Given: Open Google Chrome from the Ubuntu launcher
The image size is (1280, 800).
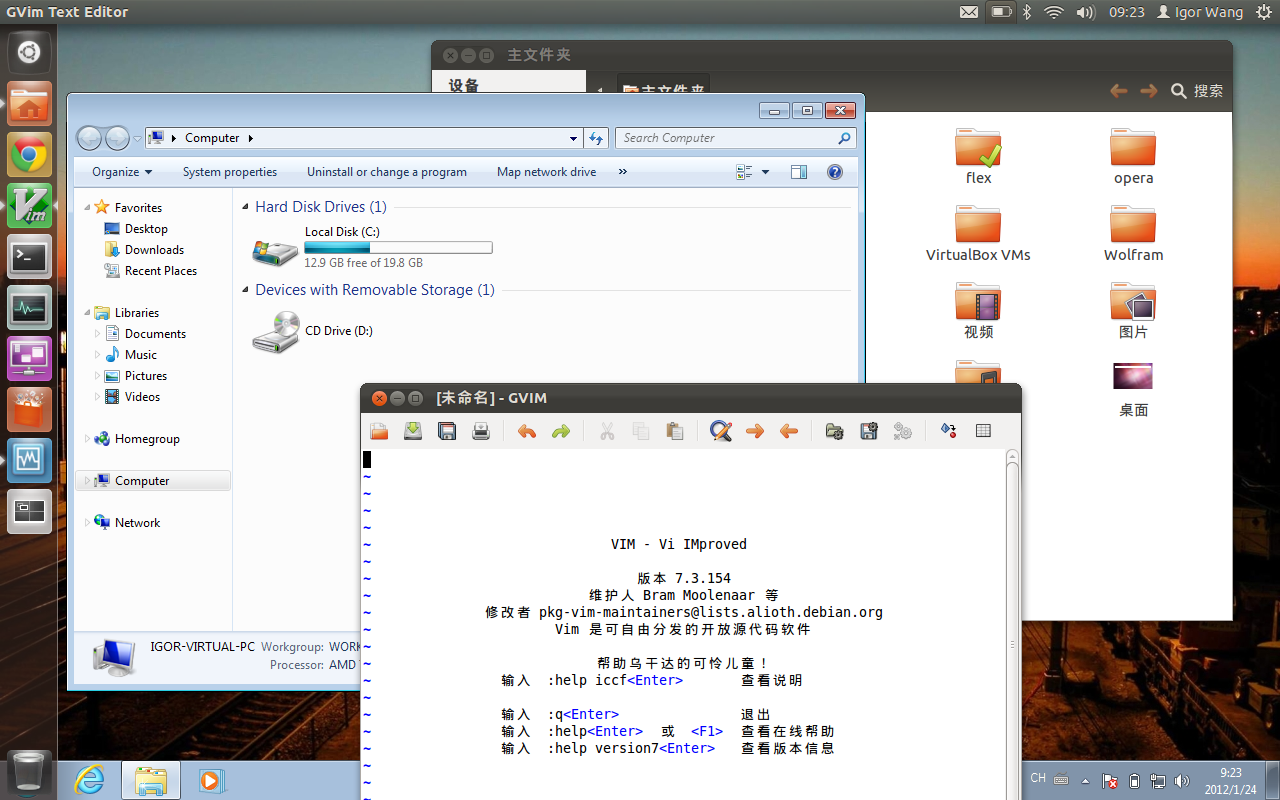Looking at the screenshot, I should click(x=29, y=155).
